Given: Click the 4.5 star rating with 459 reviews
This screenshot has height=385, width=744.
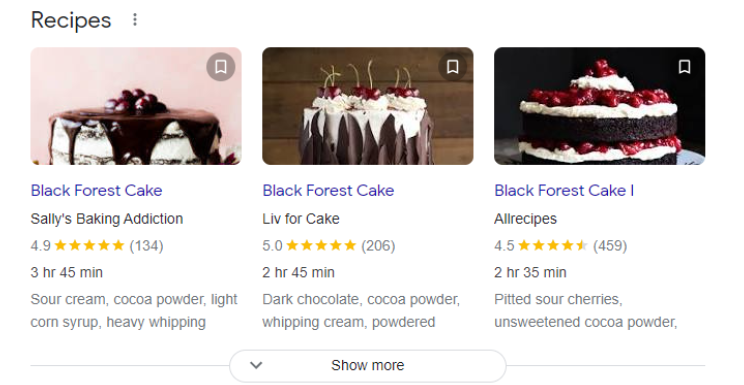Looking at the screenshot, I should (560, 246).
